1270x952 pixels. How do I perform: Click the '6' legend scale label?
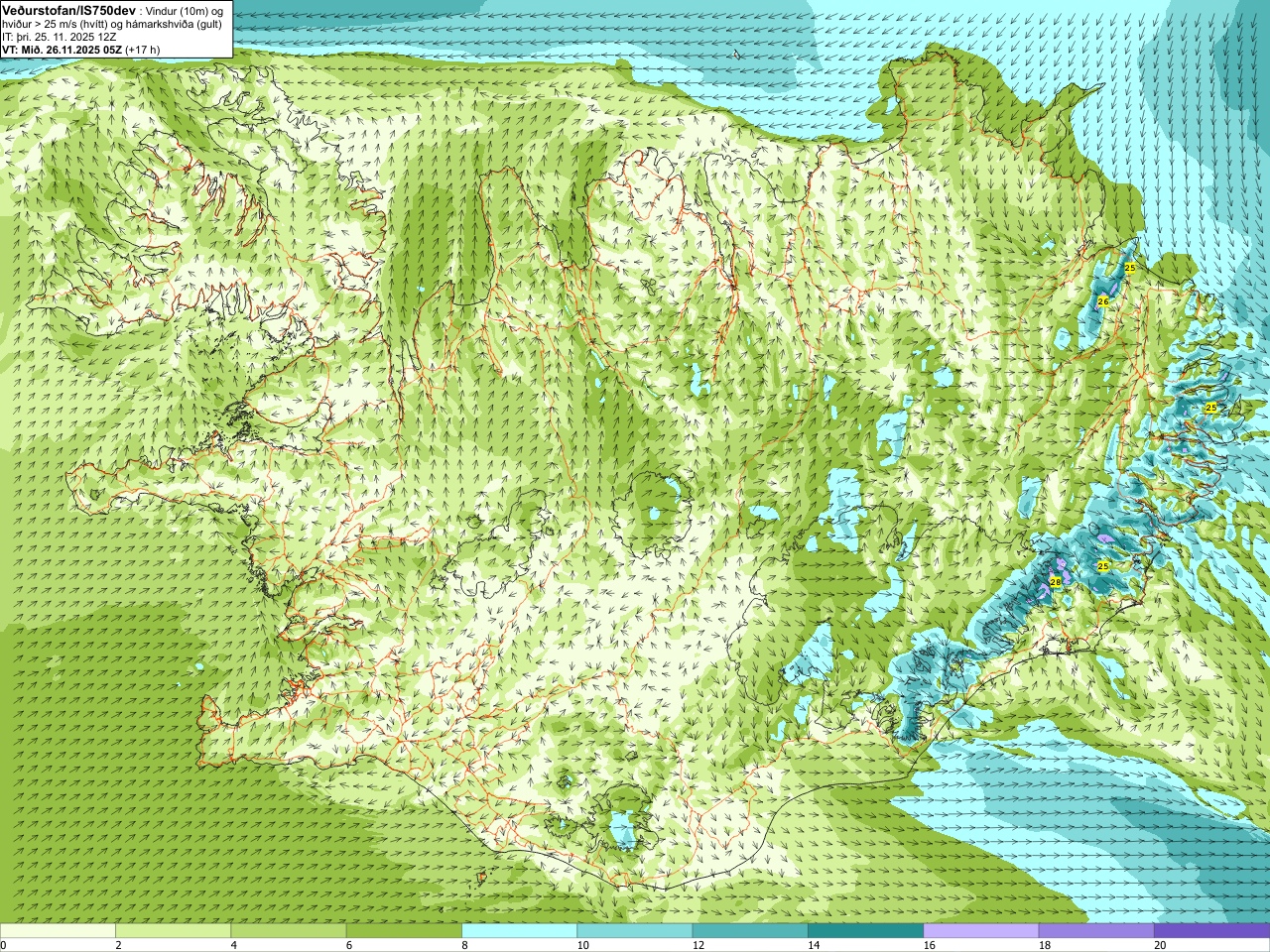coord(349,945)
